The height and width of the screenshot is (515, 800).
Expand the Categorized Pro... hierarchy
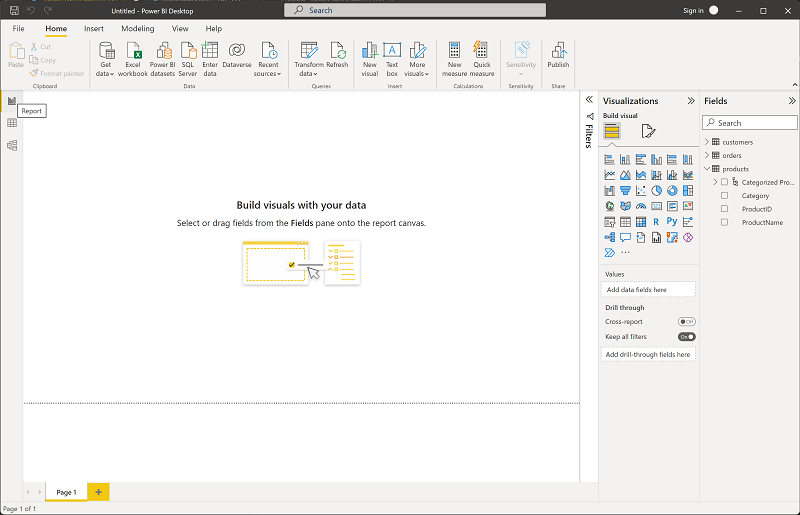point(715,182)
